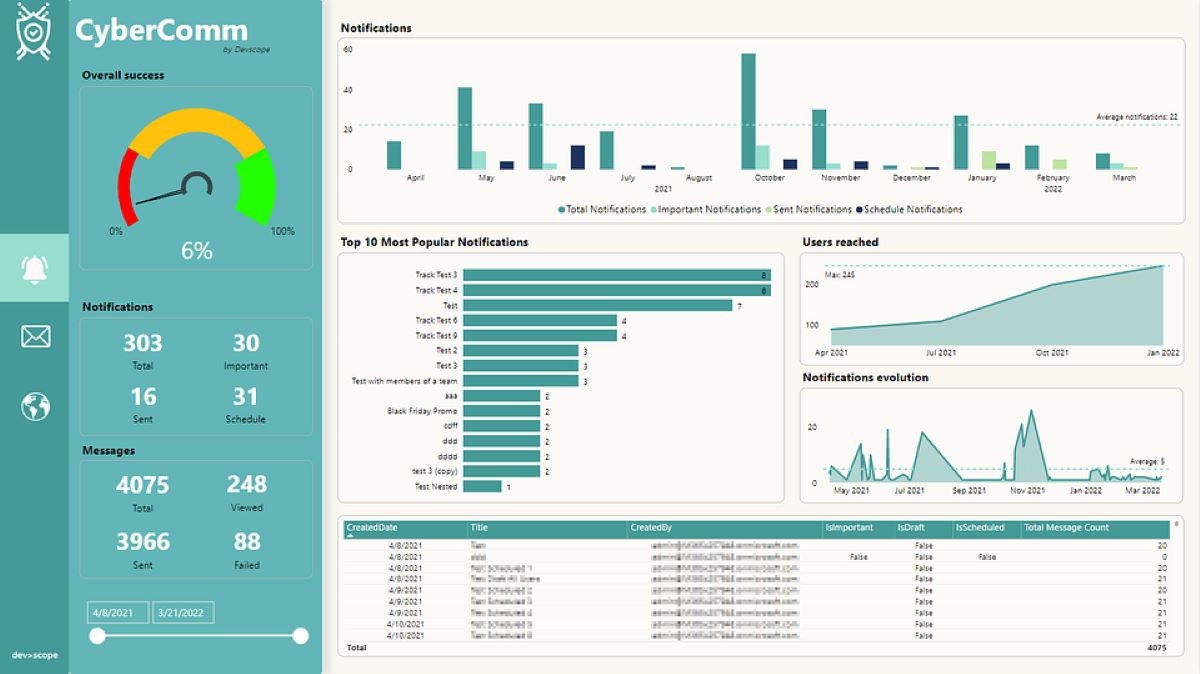1200x674 pixels.
Task: Click the Important Notifications legend dot
Action: [x=653, y=210]
